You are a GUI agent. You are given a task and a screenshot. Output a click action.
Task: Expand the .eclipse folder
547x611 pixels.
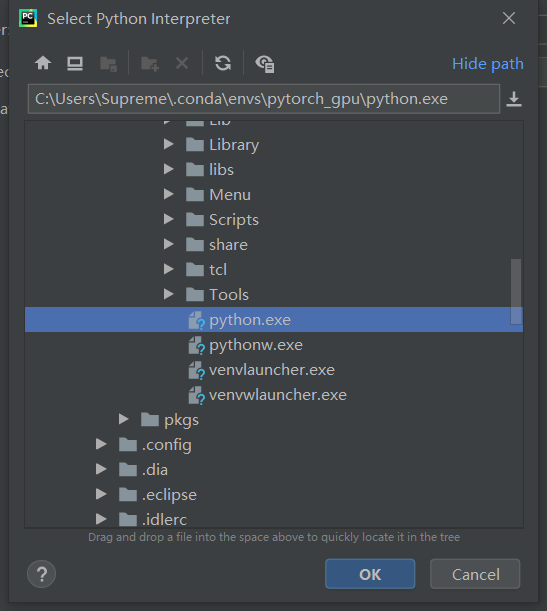pyautogui.click(x=101, y=494)
